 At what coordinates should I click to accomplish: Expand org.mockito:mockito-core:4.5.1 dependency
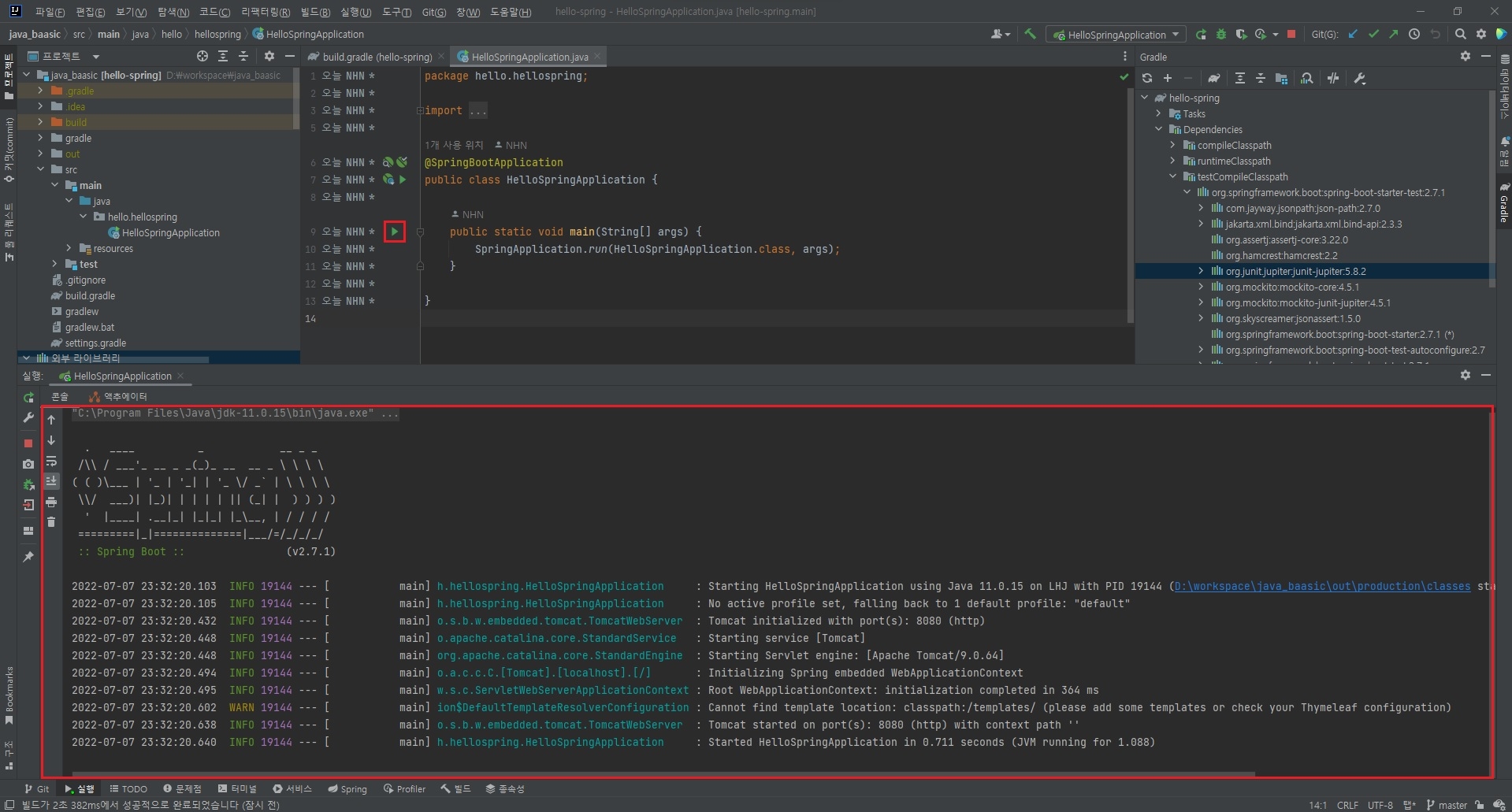pyautogui.click(x=1201, y=287)
